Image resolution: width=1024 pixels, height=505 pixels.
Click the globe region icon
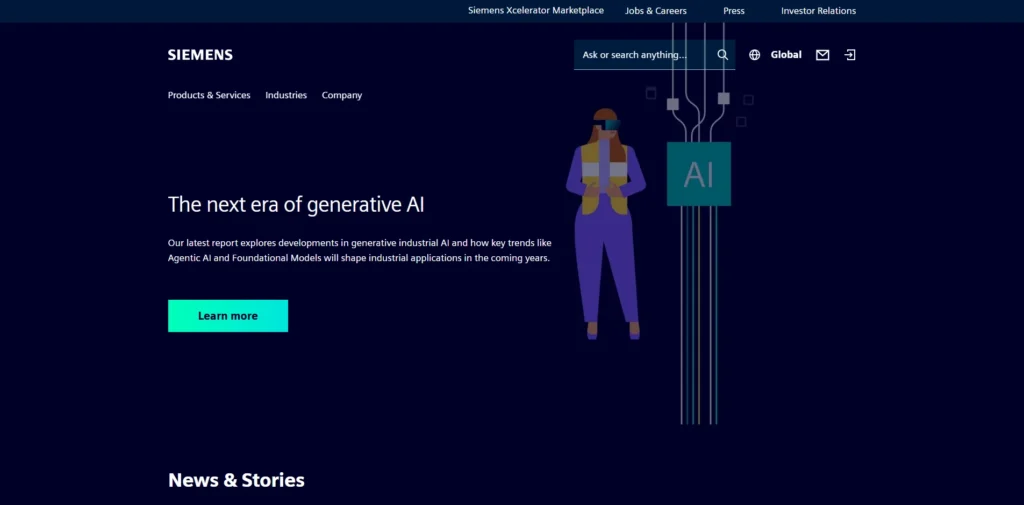[754, 55]
